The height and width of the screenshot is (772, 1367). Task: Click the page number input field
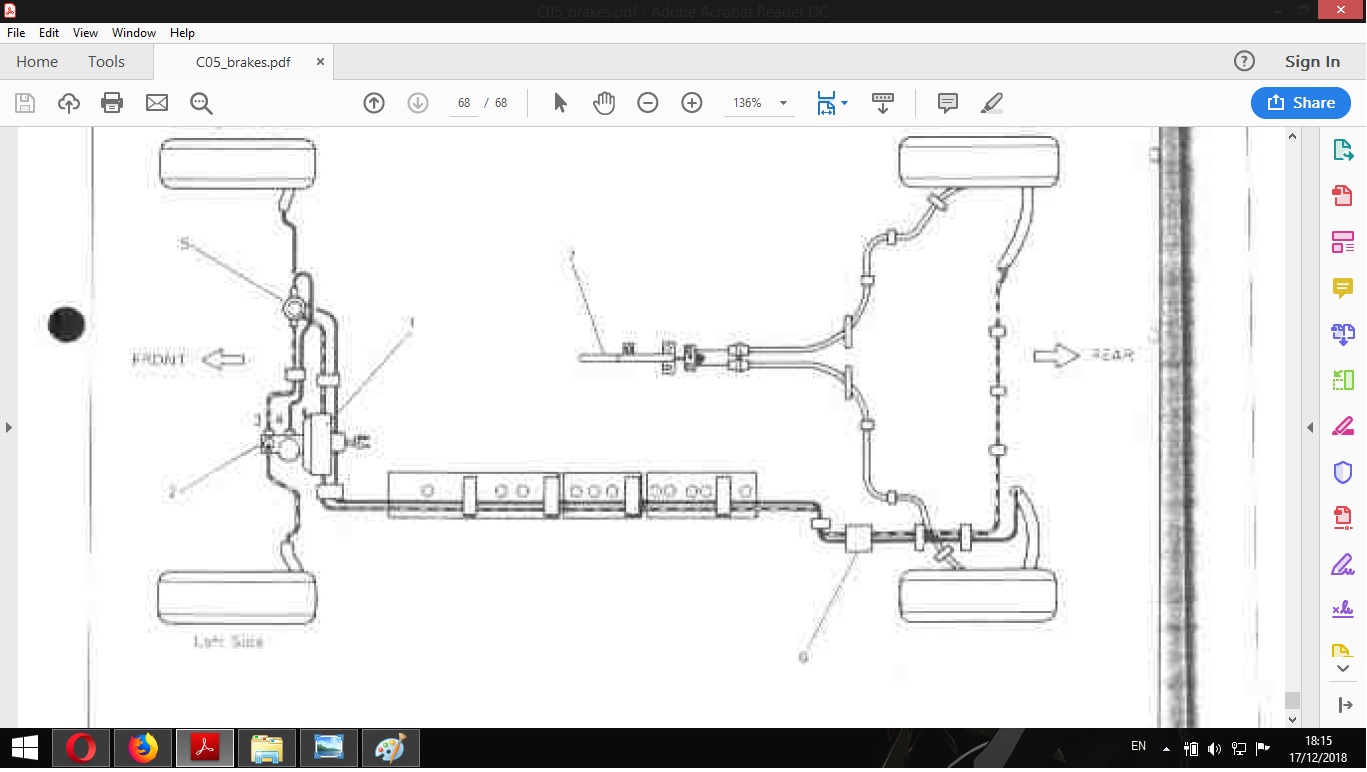point(464,103)
